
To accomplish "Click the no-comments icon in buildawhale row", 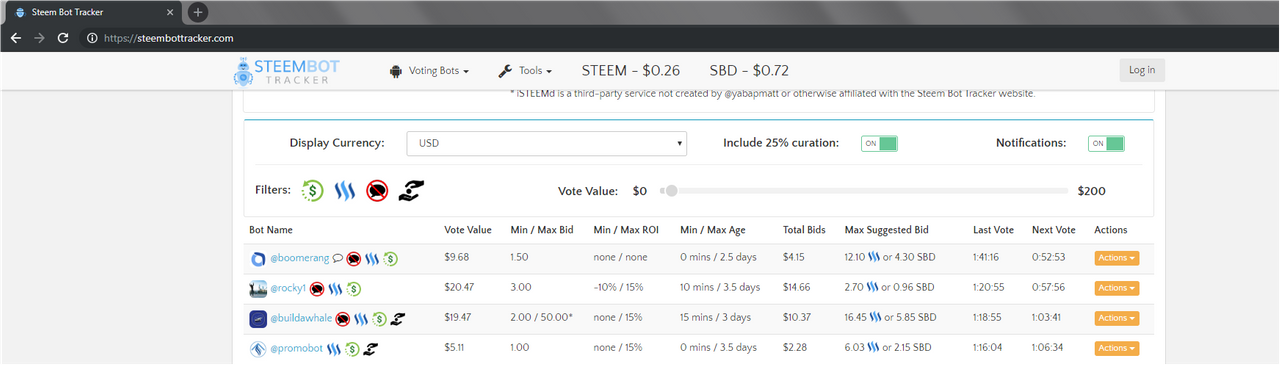I will click(343, 319).
